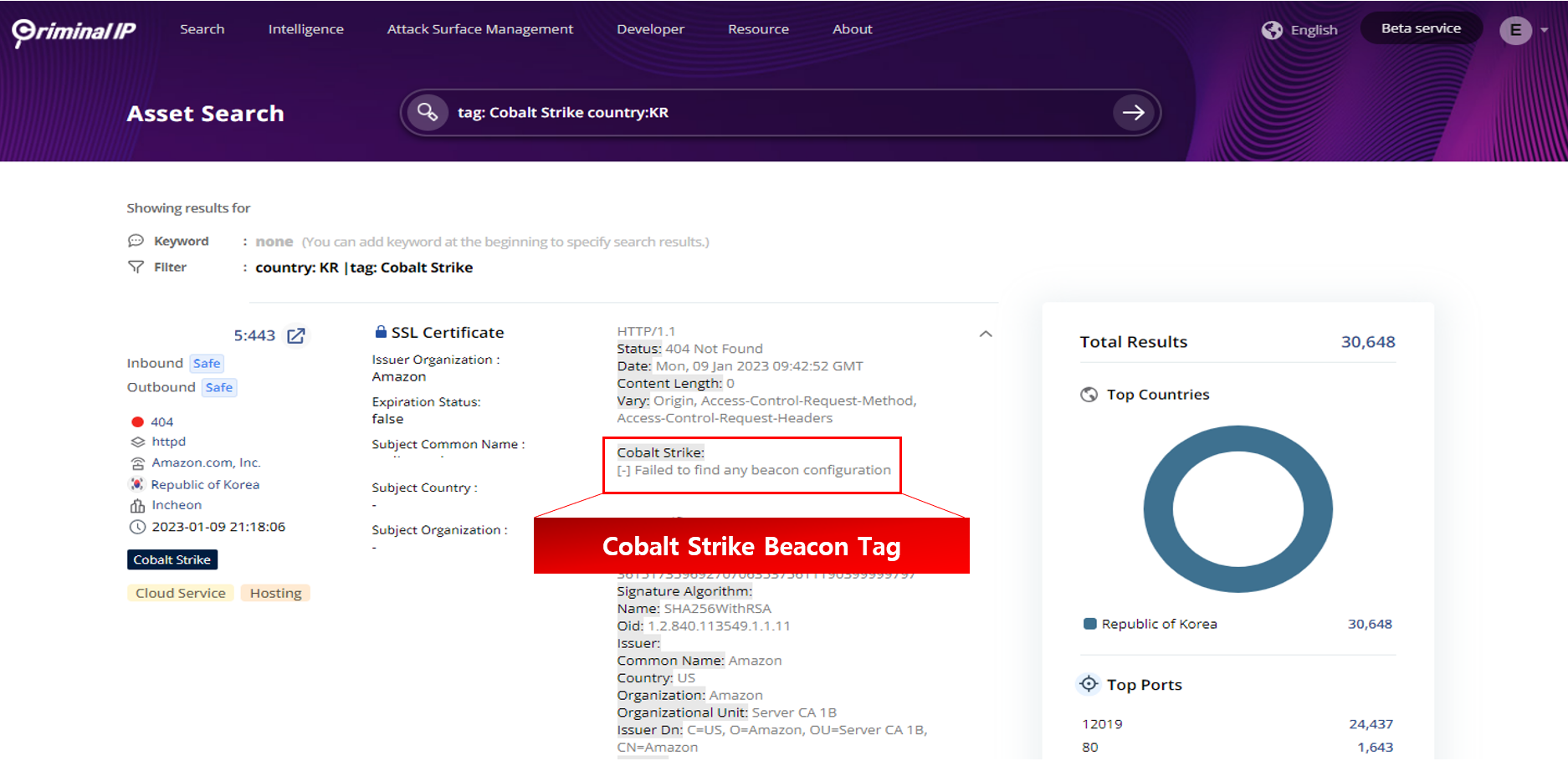Open the Developer menu
The width and height of the screenshot is (1568, 771).
pyautogui.click(x=651, y=29)
